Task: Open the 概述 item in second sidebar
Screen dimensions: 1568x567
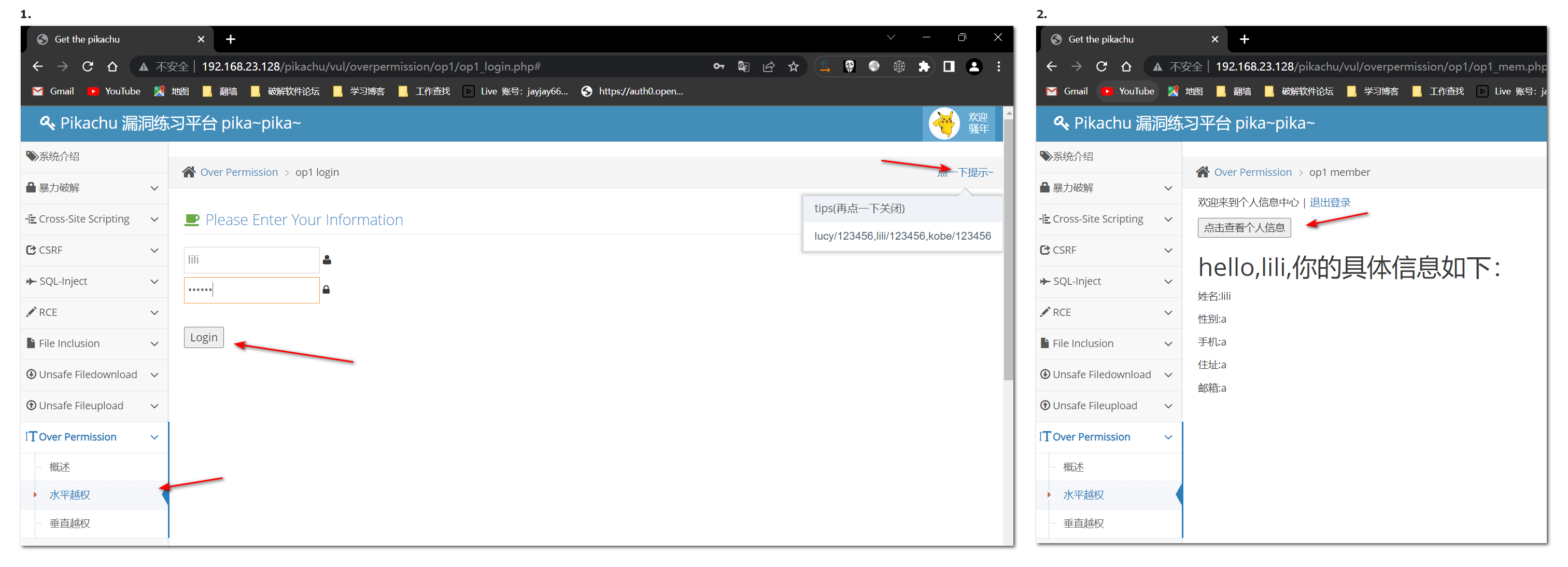Action: point(1073,466)
